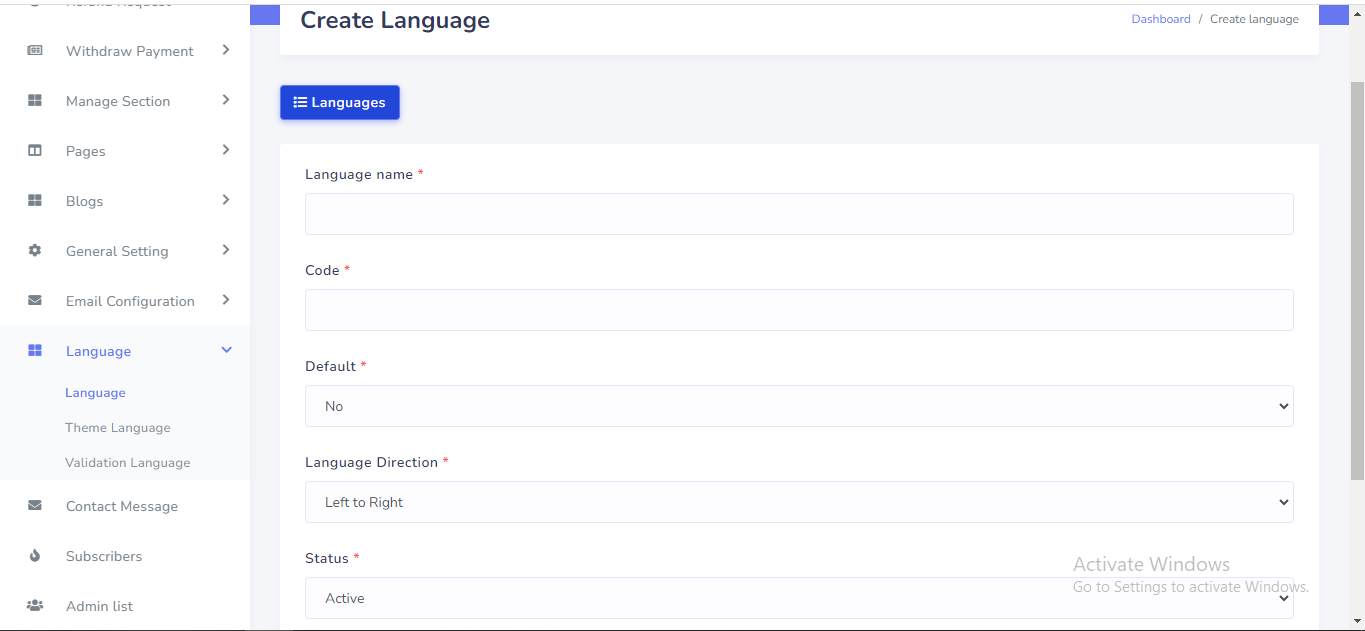Expand the Blogs menu chevron
This screenshot has height=631, width=1365.
click(226, 200)
